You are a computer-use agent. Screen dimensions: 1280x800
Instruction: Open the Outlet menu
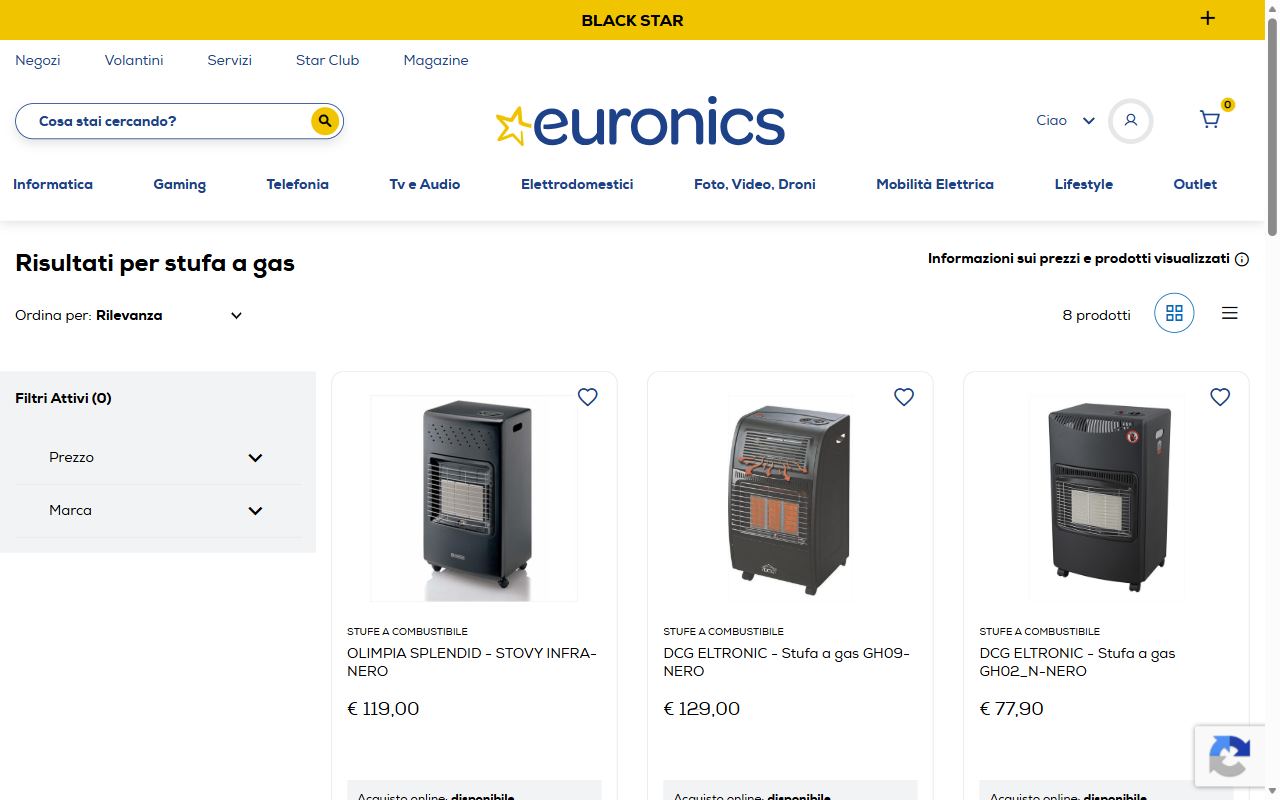(1195, 184)
